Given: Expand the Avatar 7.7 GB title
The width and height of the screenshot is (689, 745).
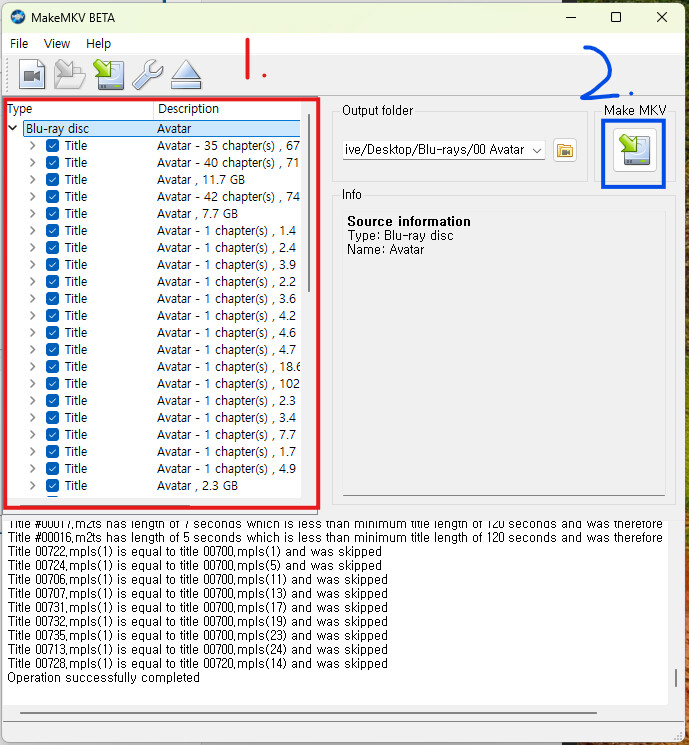Looking at the screenshot, I should coord(32,214).
